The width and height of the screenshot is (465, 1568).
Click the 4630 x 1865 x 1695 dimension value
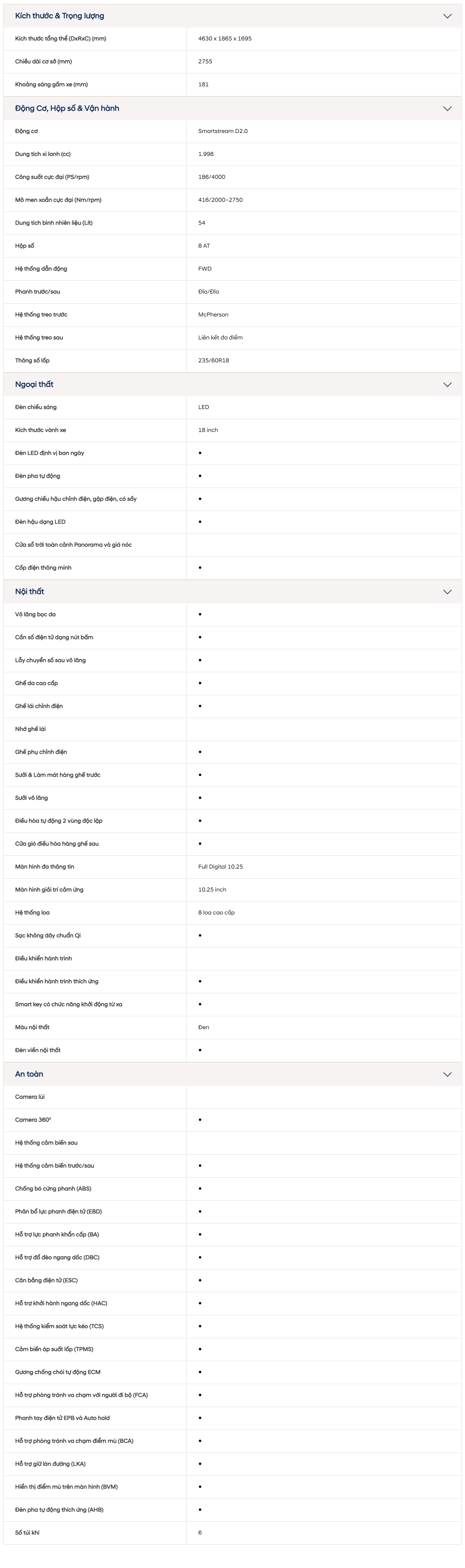[225, 39]
